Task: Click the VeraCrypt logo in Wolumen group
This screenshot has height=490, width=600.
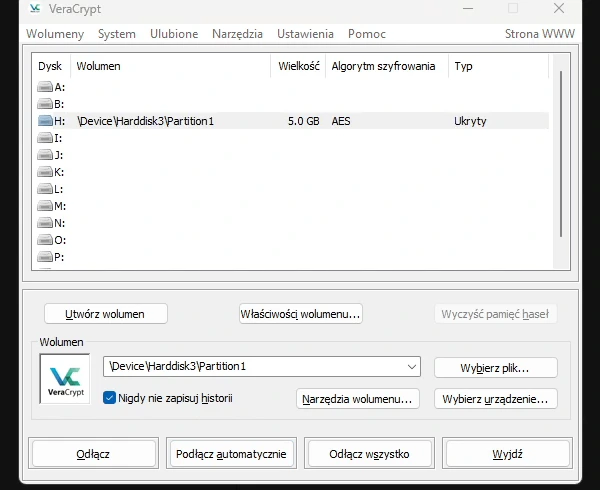Action: pos(65,379)
